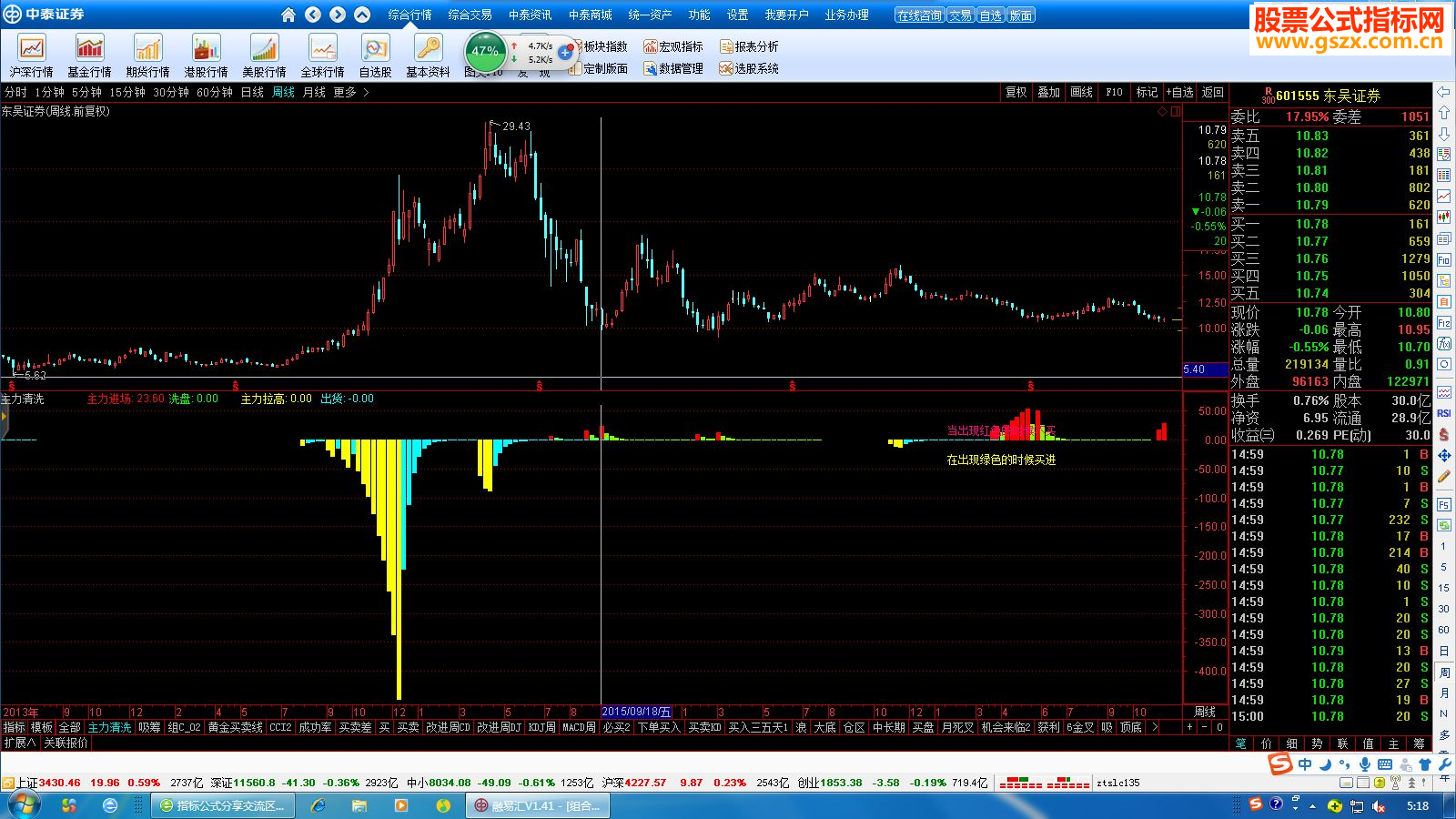Click +自选 add to watchlist

1179,92
